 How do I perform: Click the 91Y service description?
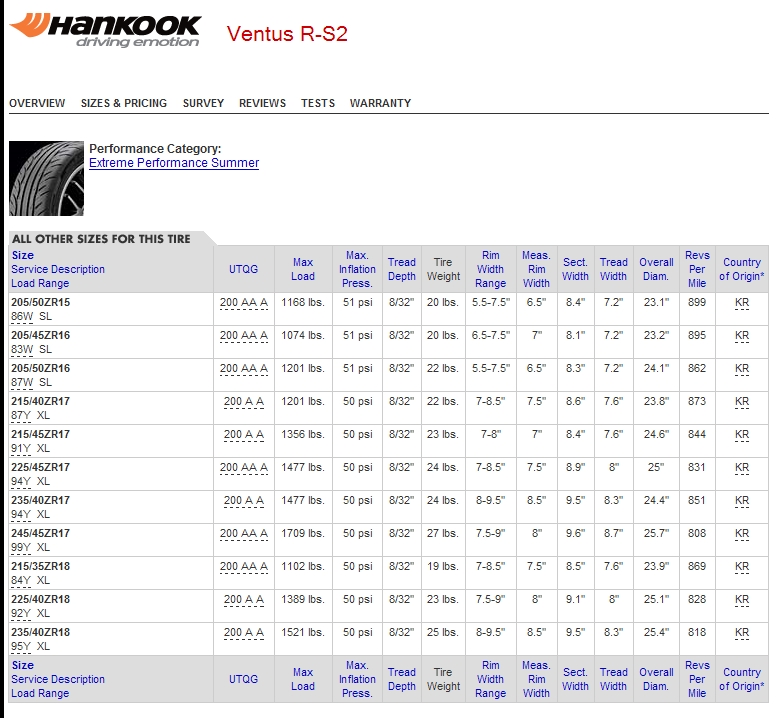coord(21,448)
